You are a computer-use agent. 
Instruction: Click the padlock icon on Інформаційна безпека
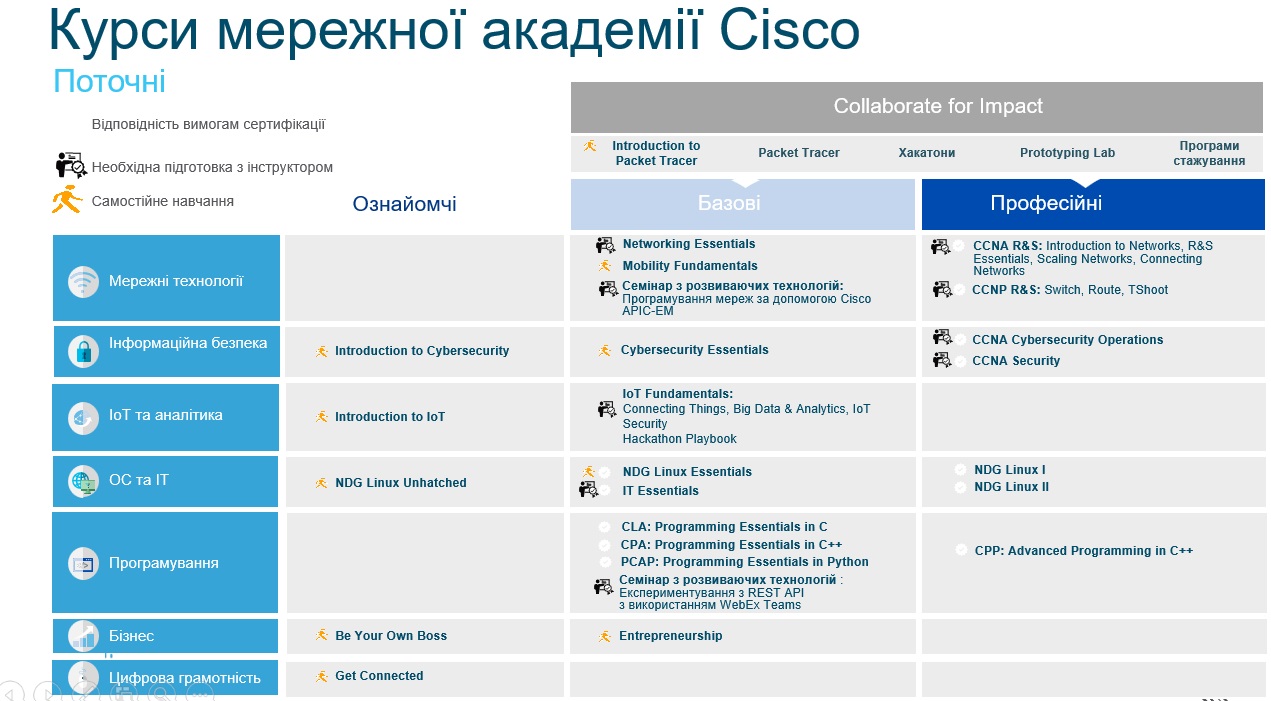coord(84,351)
